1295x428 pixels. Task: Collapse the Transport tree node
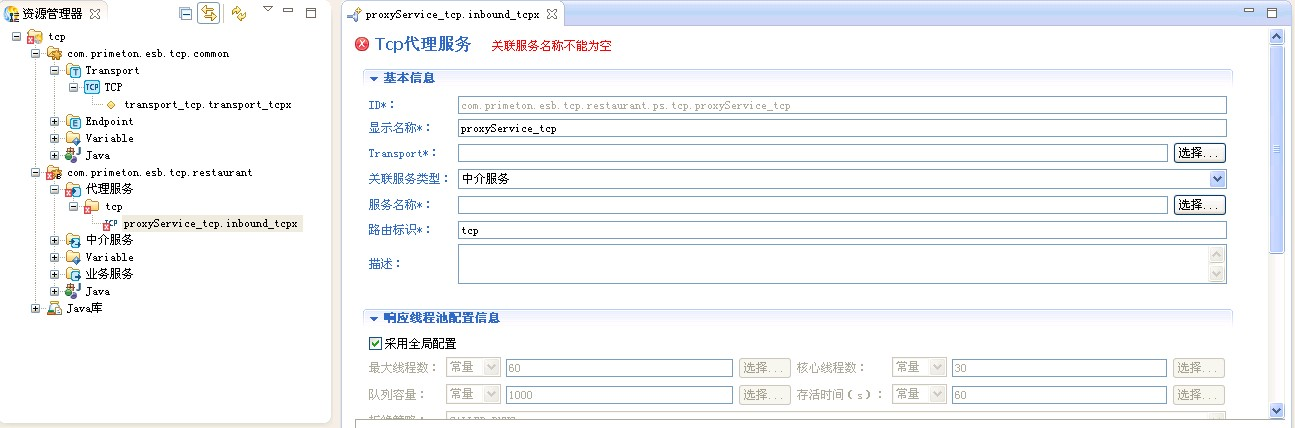pos(56,71)
